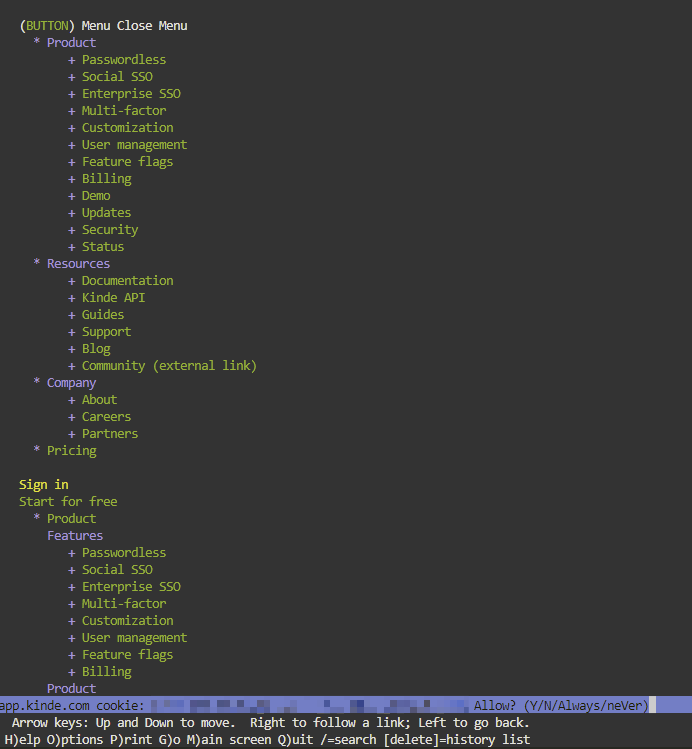Open Customization under the Features heading
Viewport: 692px width, 749px height.
[x=128, y=621]
